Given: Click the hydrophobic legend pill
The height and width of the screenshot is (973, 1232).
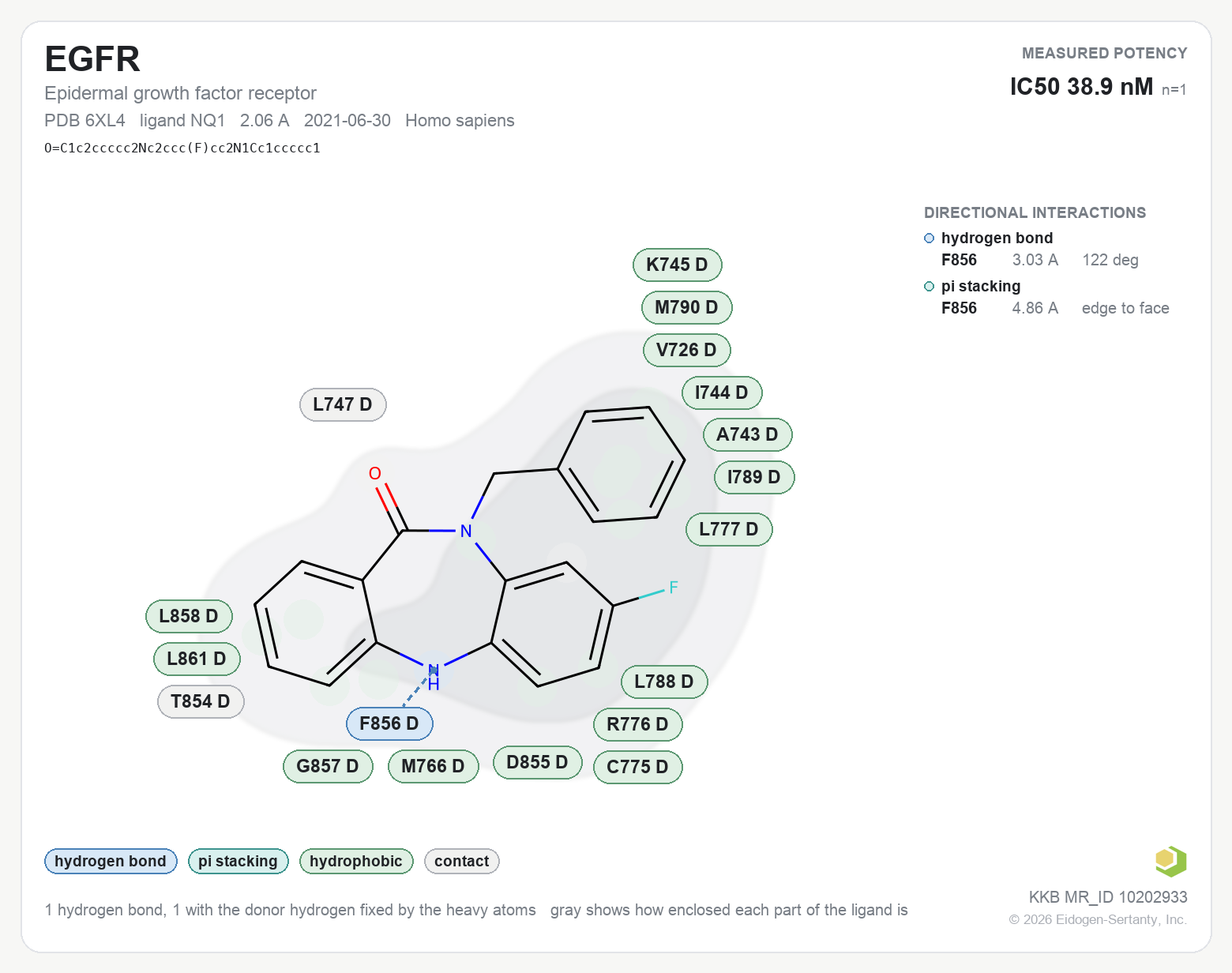Looking at the screenshot, I should 356,861.
